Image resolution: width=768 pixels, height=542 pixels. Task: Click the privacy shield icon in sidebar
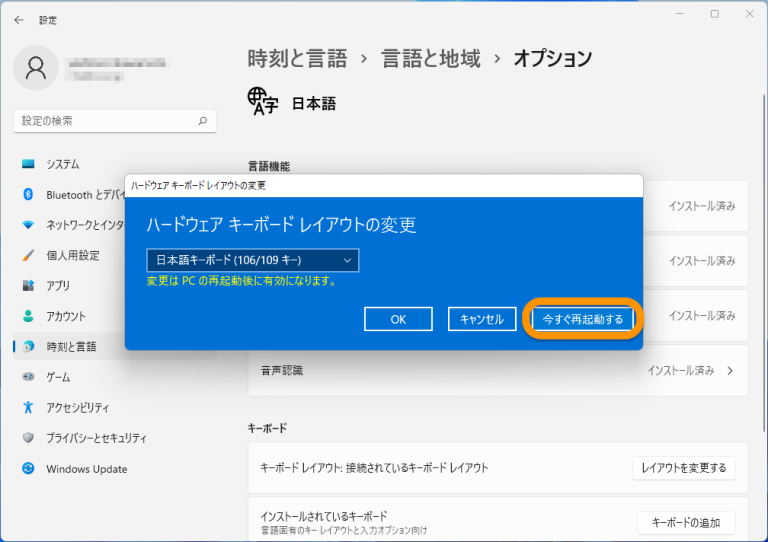28,438
